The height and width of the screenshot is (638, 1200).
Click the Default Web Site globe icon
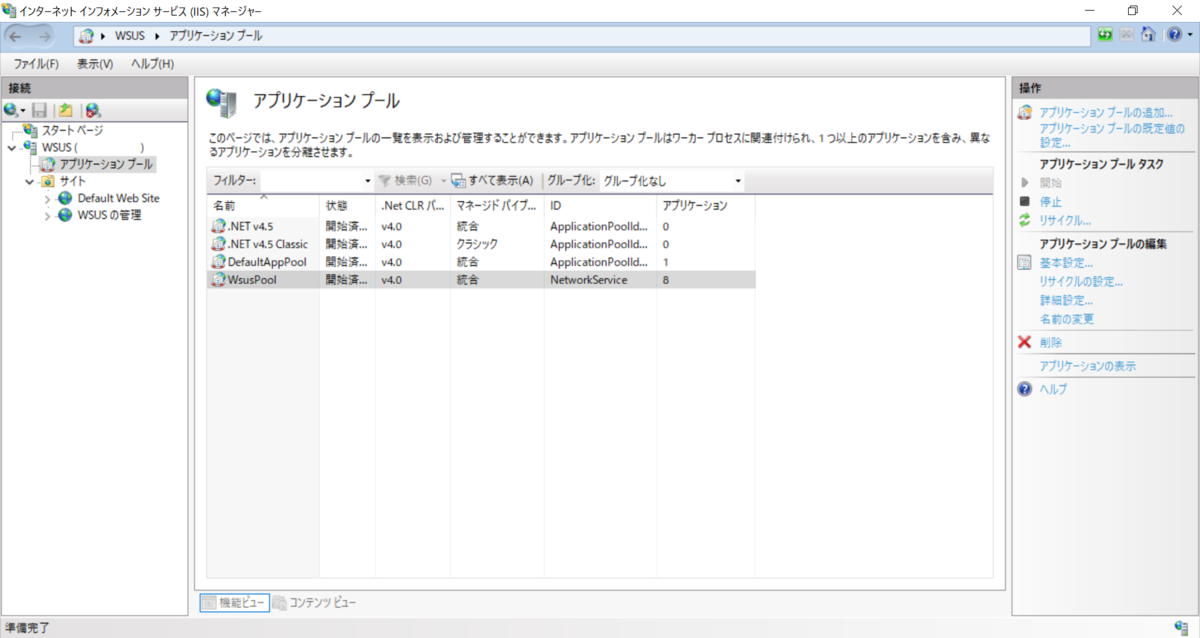coord(66,198)
